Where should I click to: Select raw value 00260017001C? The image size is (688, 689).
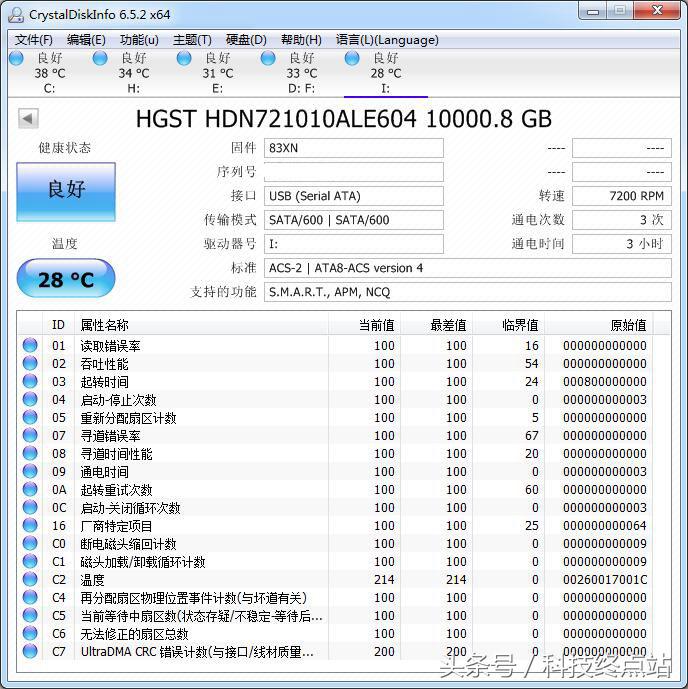[x=605, y=580]
